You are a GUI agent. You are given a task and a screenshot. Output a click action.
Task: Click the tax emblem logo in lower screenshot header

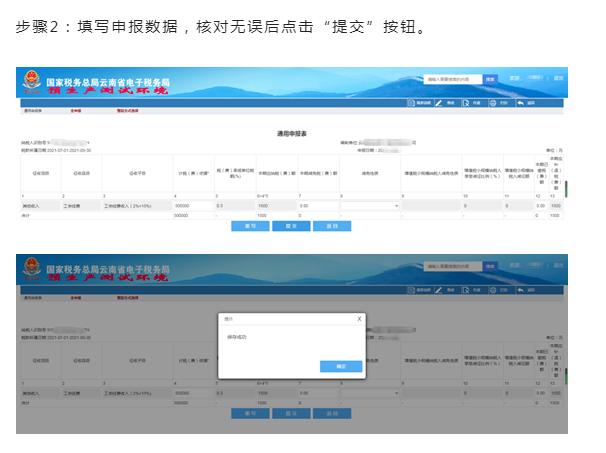[x=32, y=269]
